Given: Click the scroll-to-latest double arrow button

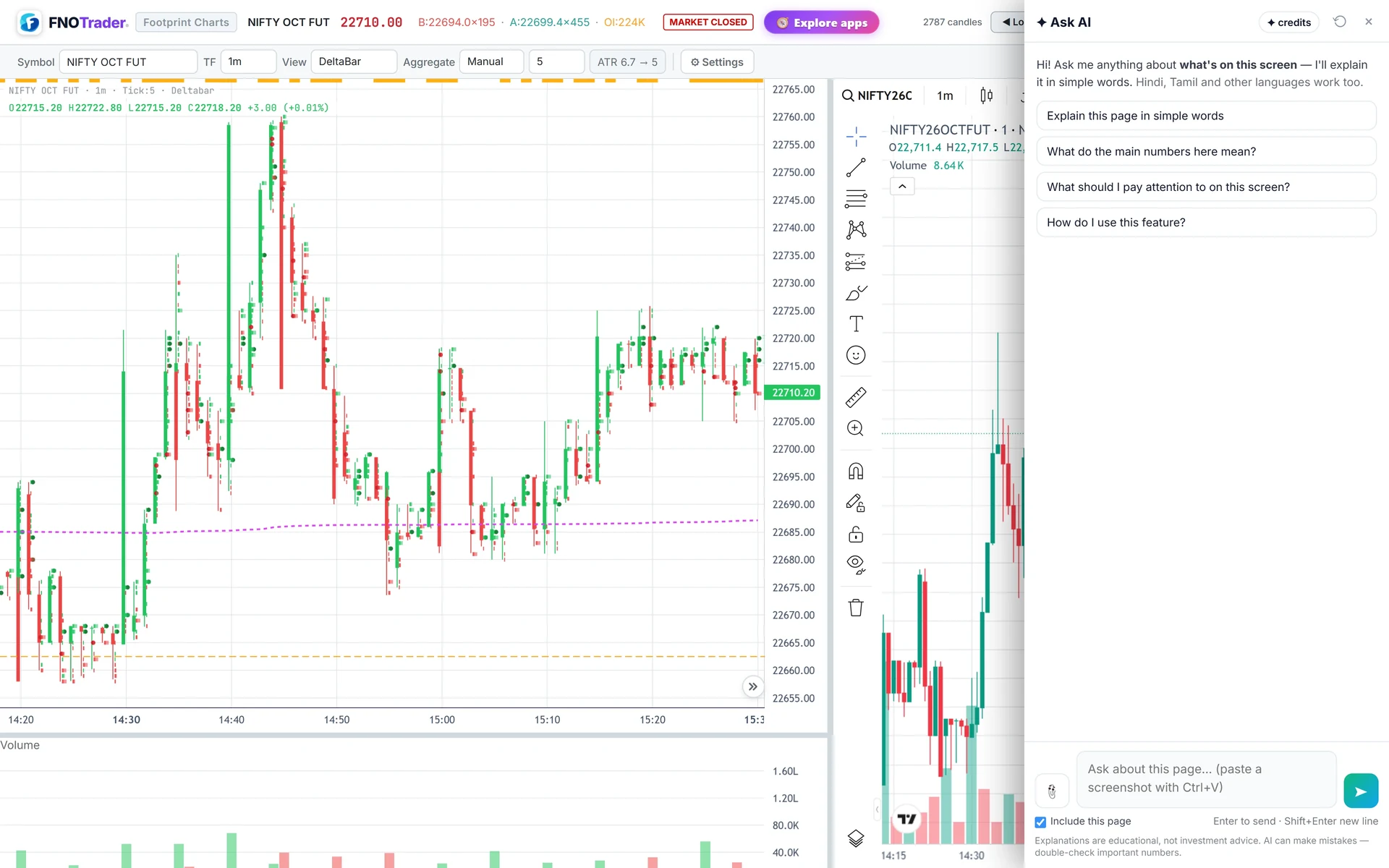Looking at the screenshot, I should tap(753, 686).
